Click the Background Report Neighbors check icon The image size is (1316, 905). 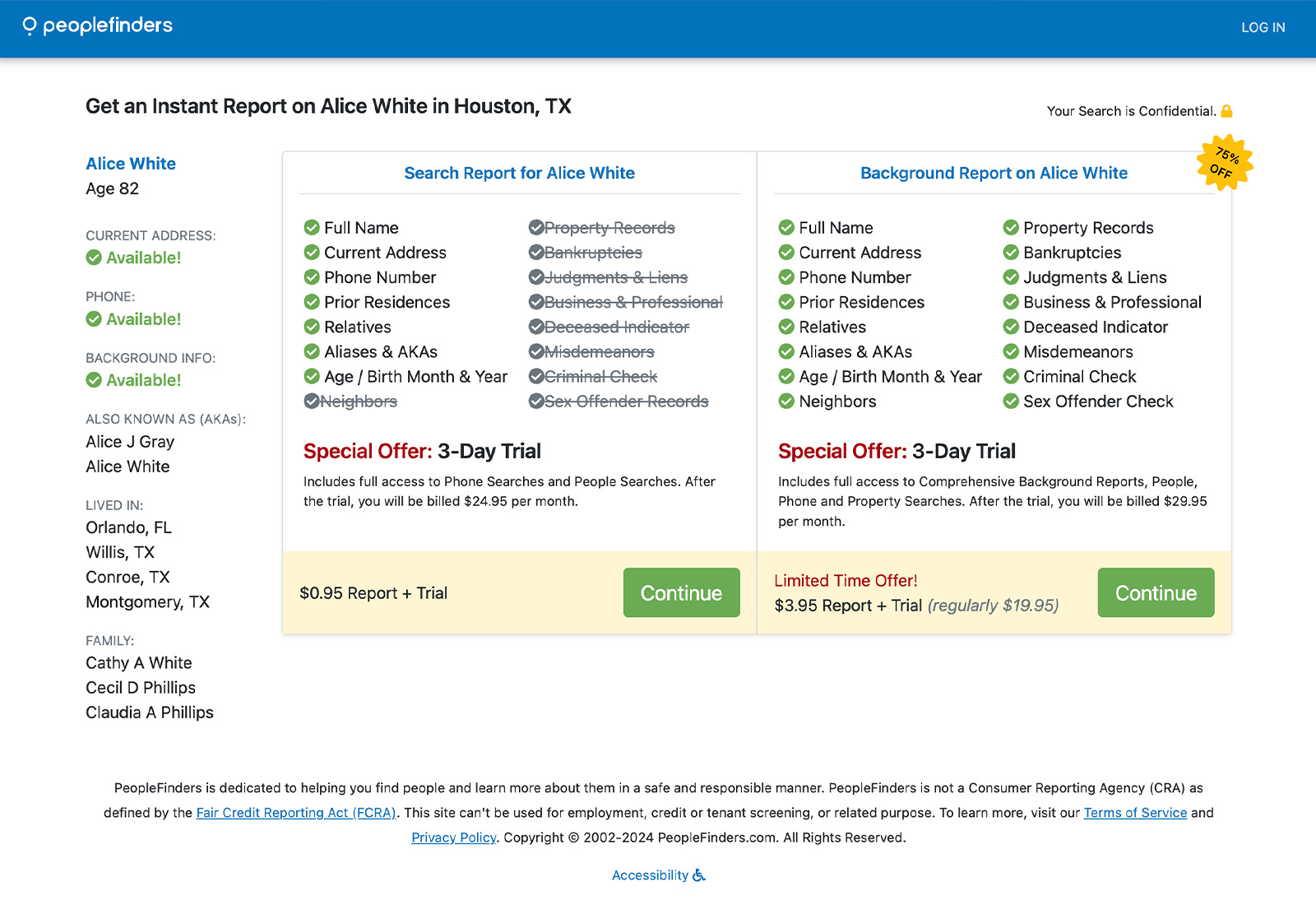786,401
